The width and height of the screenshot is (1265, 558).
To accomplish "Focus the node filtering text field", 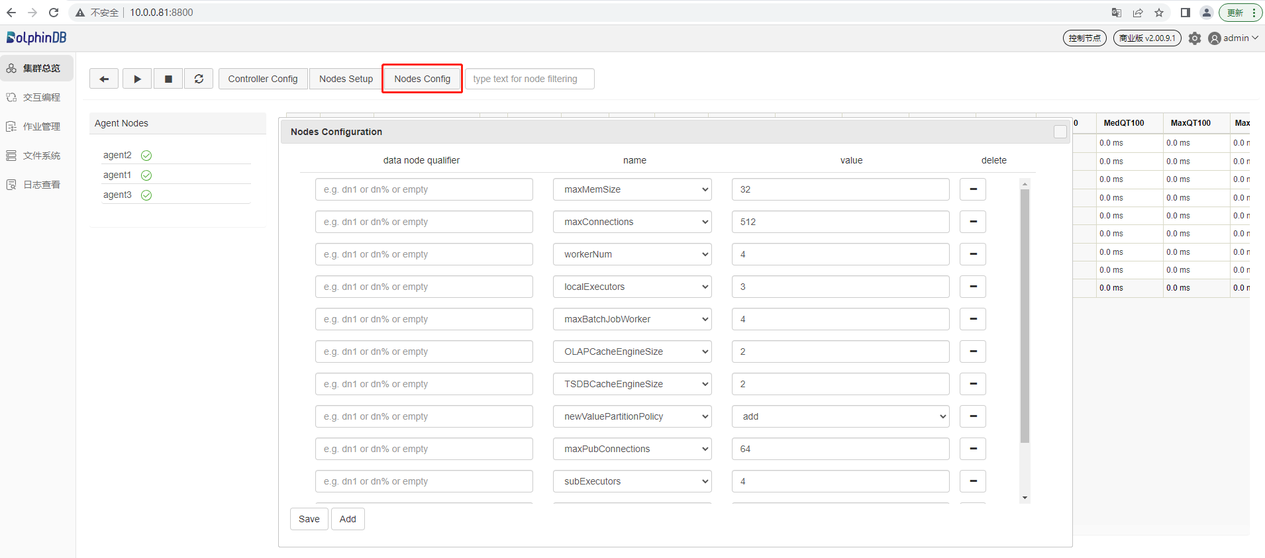I will 530,79.
